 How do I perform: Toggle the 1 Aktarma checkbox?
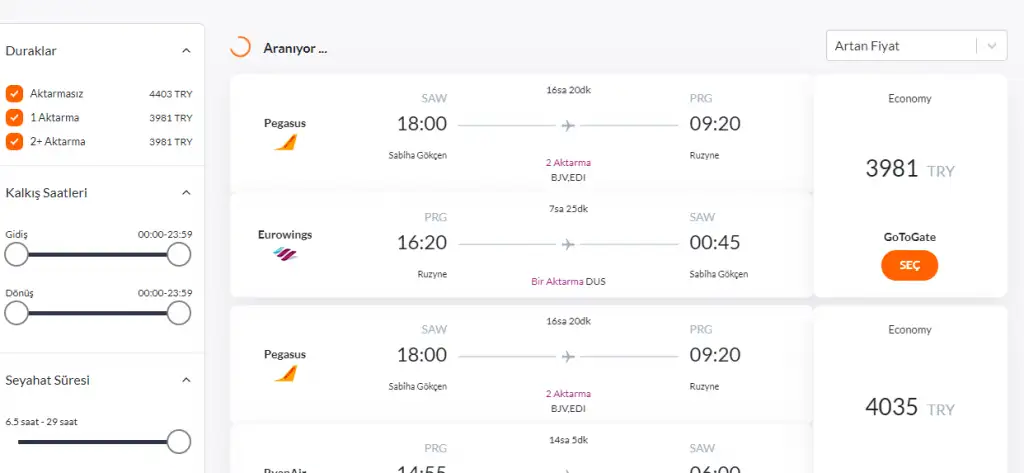point(14,118)
